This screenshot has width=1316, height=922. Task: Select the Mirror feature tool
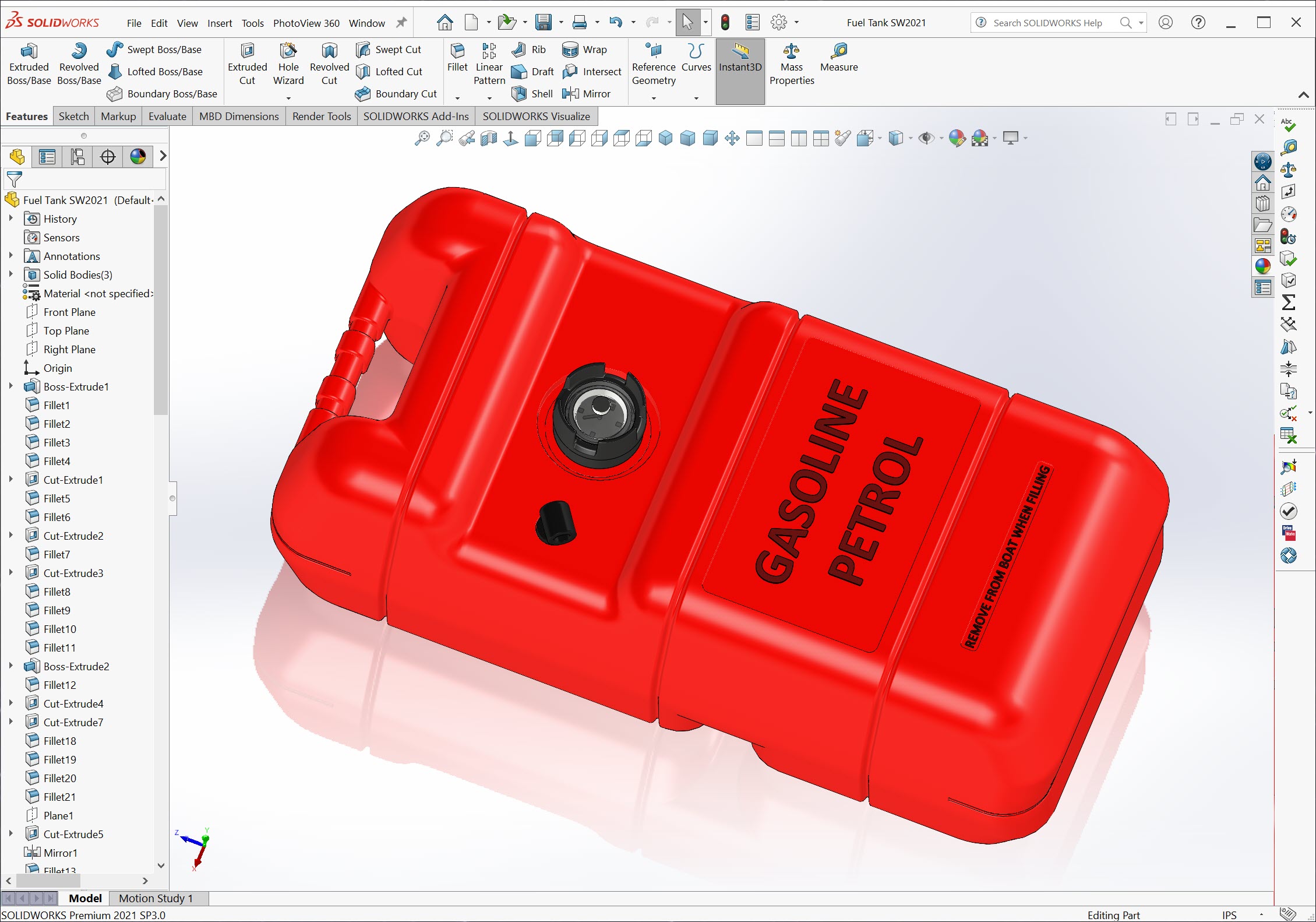click(x=586, y=93)
